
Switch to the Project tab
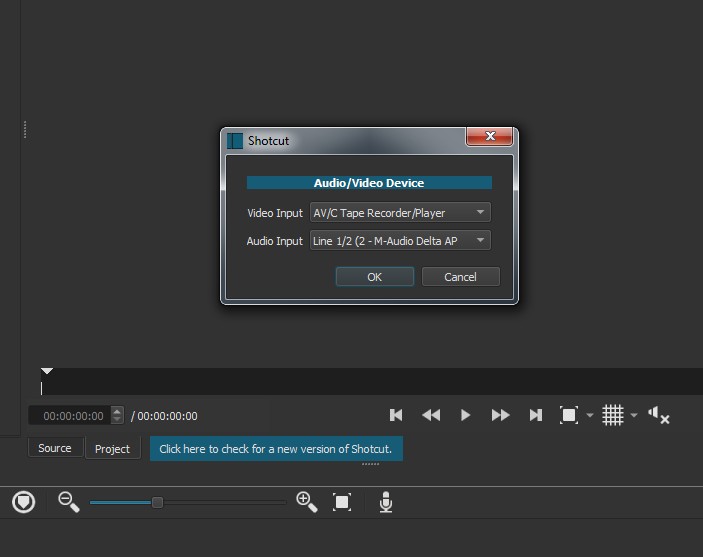point(112,449)
